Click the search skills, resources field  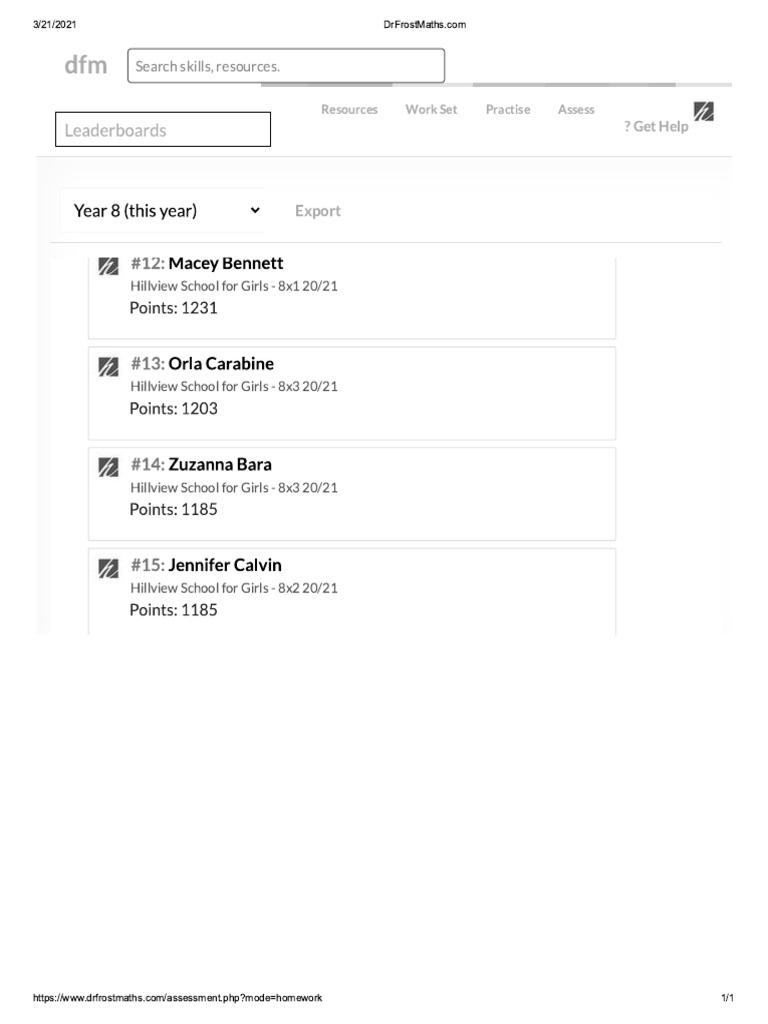point(286,66)
